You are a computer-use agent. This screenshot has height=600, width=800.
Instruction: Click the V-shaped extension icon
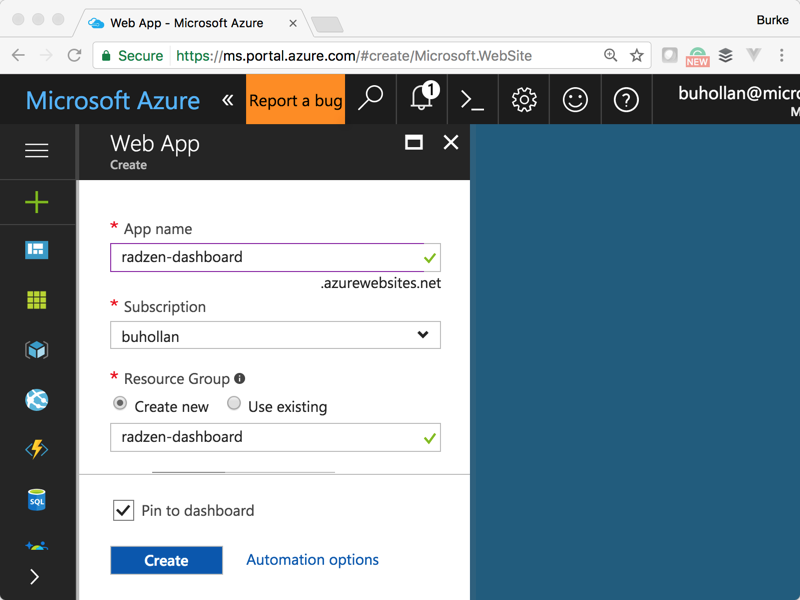(754, 55)
